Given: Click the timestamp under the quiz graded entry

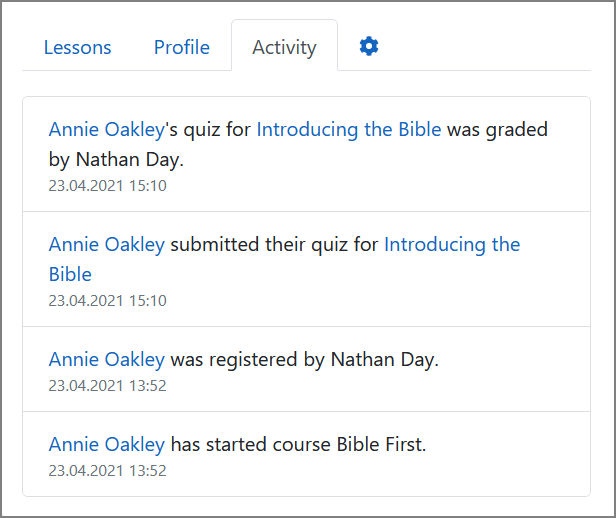Looking at the screenshot, I should tap(107, 186).
